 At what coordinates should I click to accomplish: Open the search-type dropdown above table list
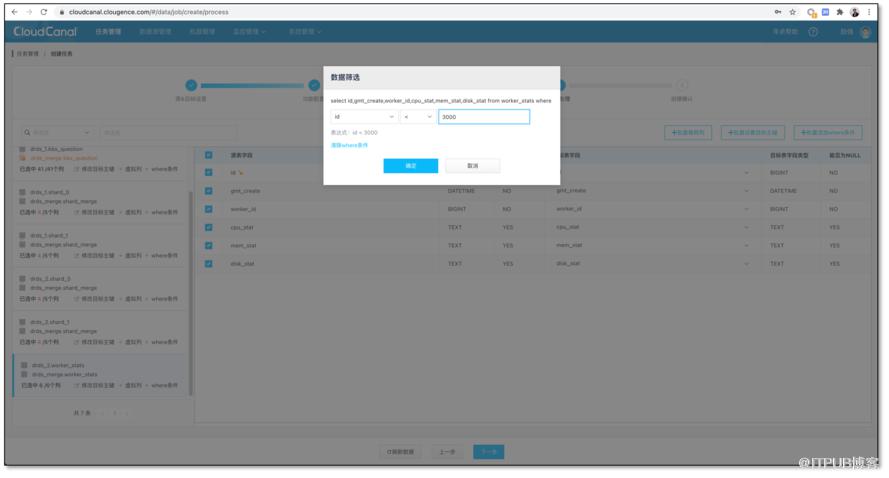tap(60, 133)
